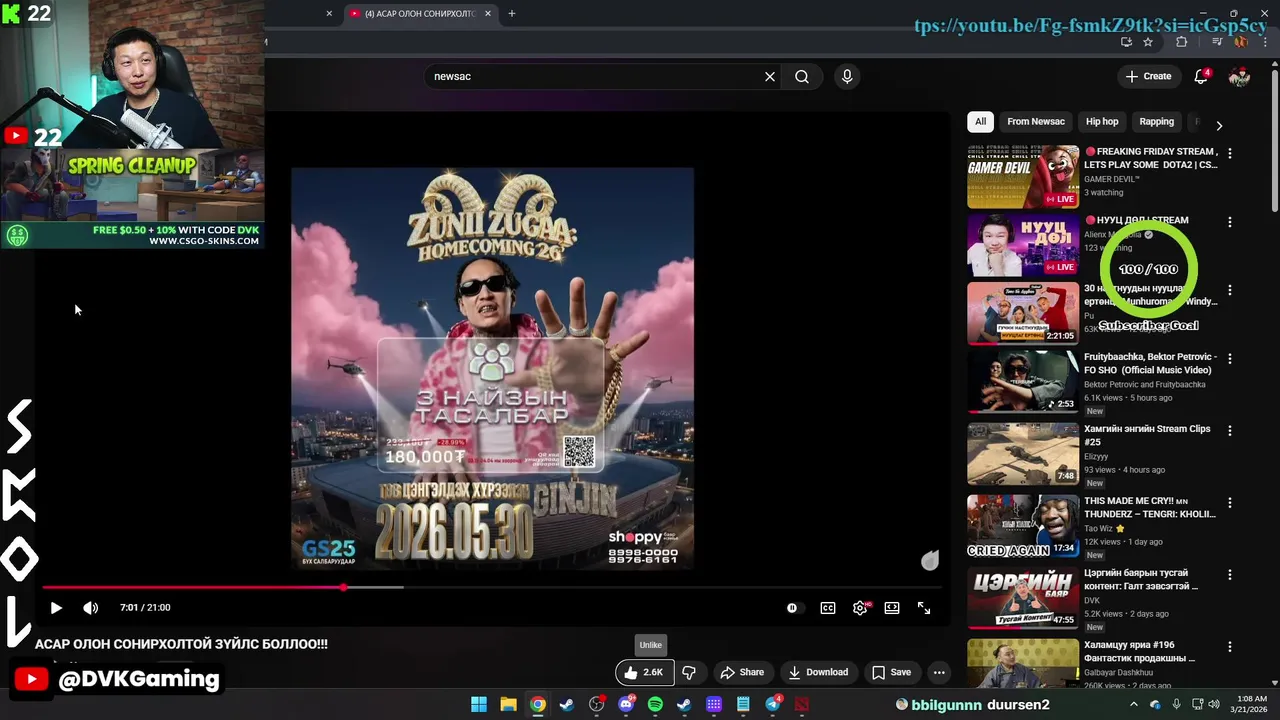Open Хамгийн энгийн Stream Clips #25 title

[x=1147, y=435]
